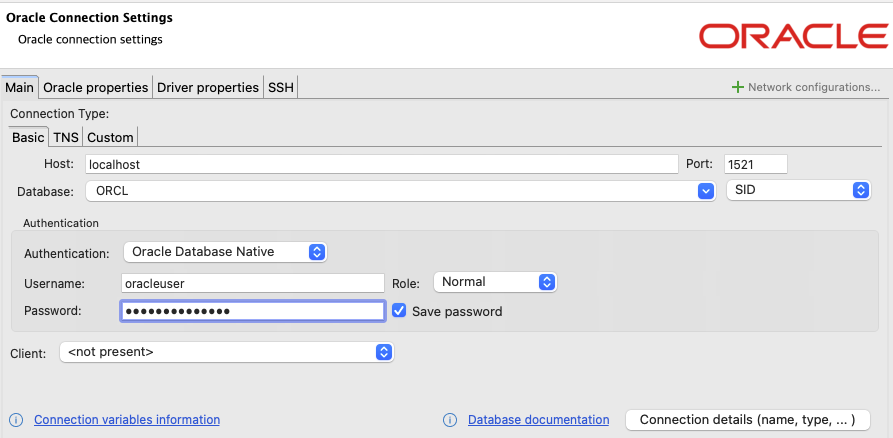Click the green plus Network configurations icon
The width and height of the screenshot is (893, 438).
click(738, 87)
